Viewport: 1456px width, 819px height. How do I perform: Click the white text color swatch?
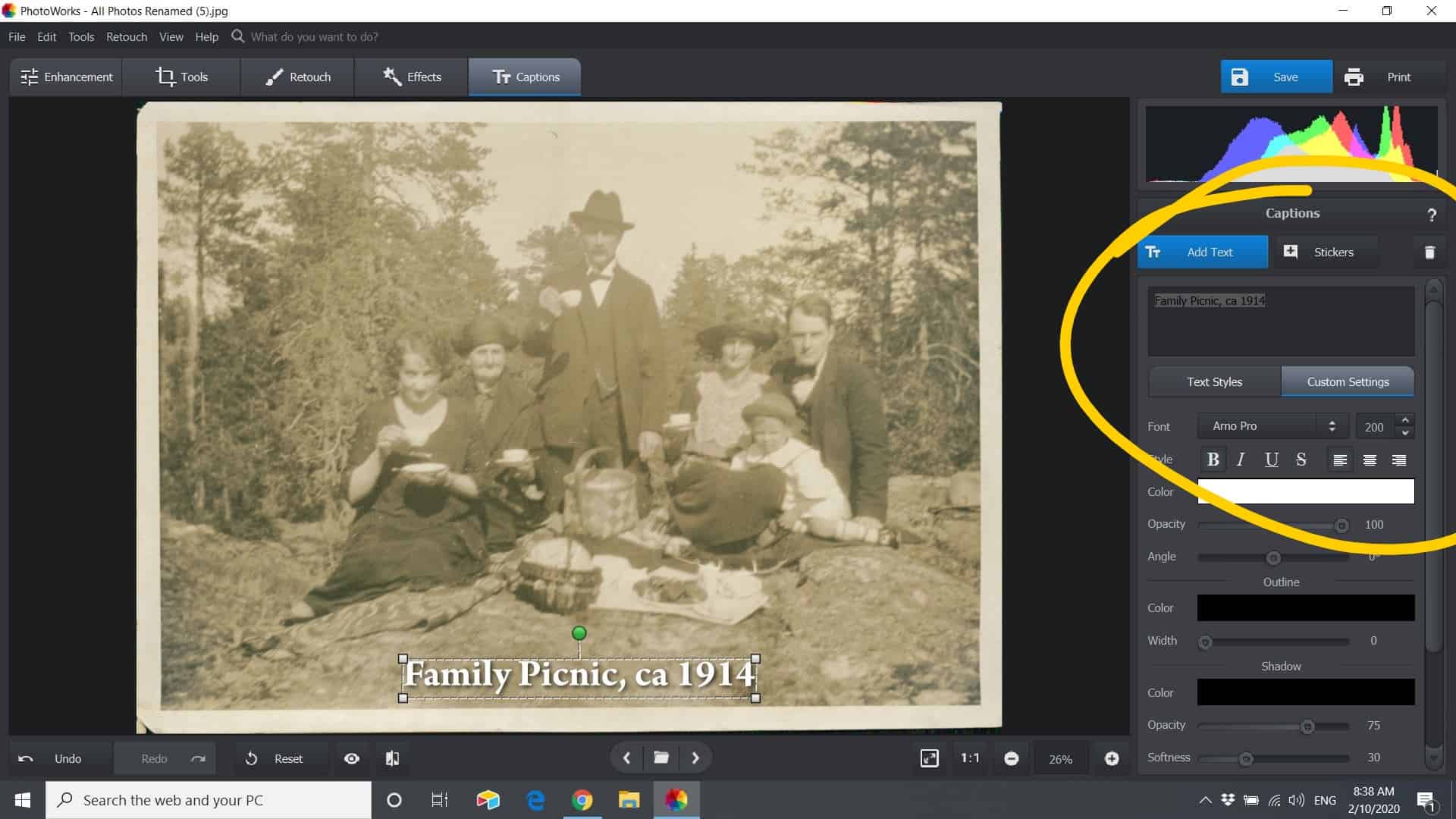pyautogui.click(x=1306, y=491)
